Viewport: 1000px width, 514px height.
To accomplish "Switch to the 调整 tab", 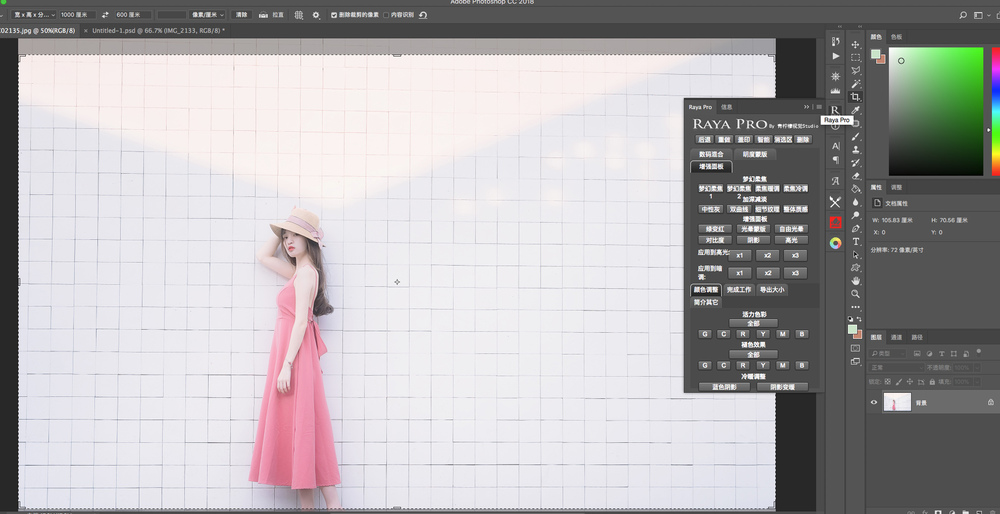I will 896,187.
